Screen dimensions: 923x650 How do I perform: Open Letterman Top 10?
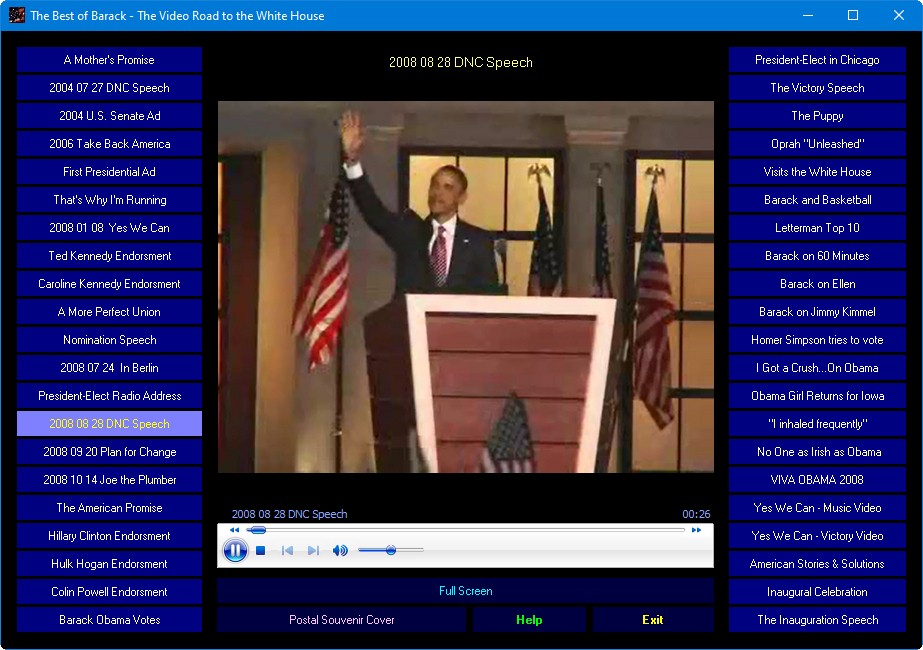pos(817,227)
